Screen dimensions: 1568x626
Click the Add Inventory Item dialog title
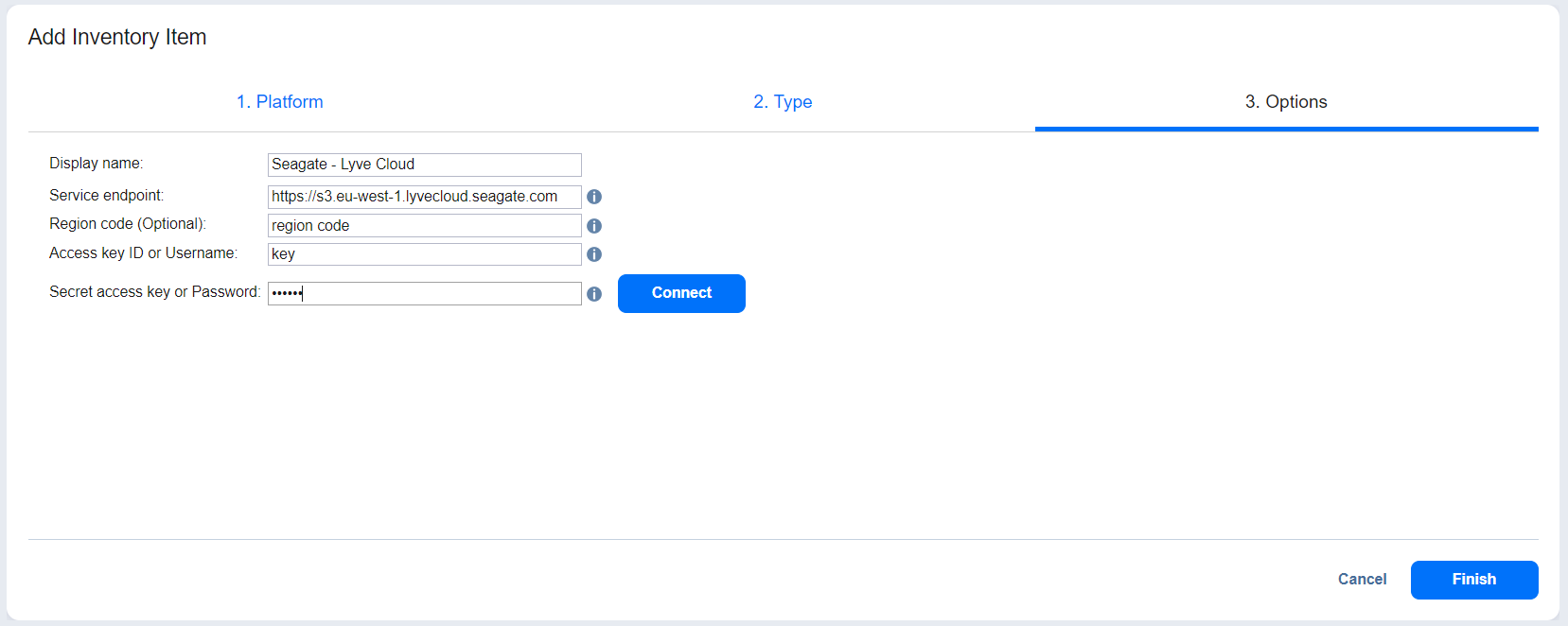click(x=117, y=37)
